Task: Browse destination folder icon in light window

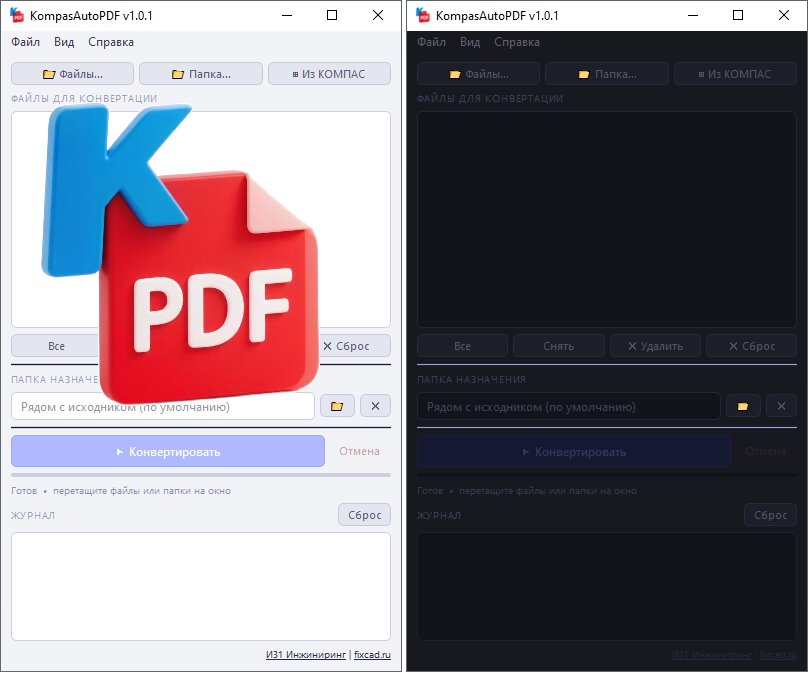Action: [x=337, y=406]
